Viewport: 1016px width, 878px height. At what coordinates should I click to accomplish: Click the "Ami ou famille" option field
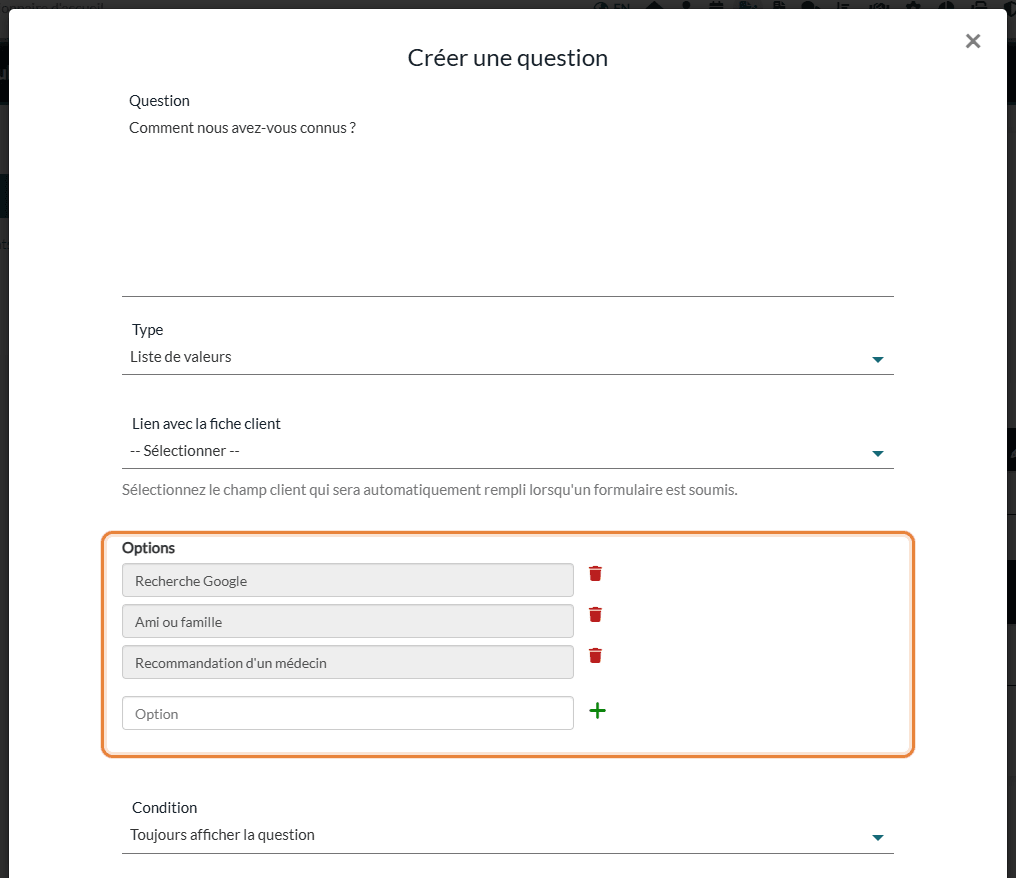[x=347, y=621]
